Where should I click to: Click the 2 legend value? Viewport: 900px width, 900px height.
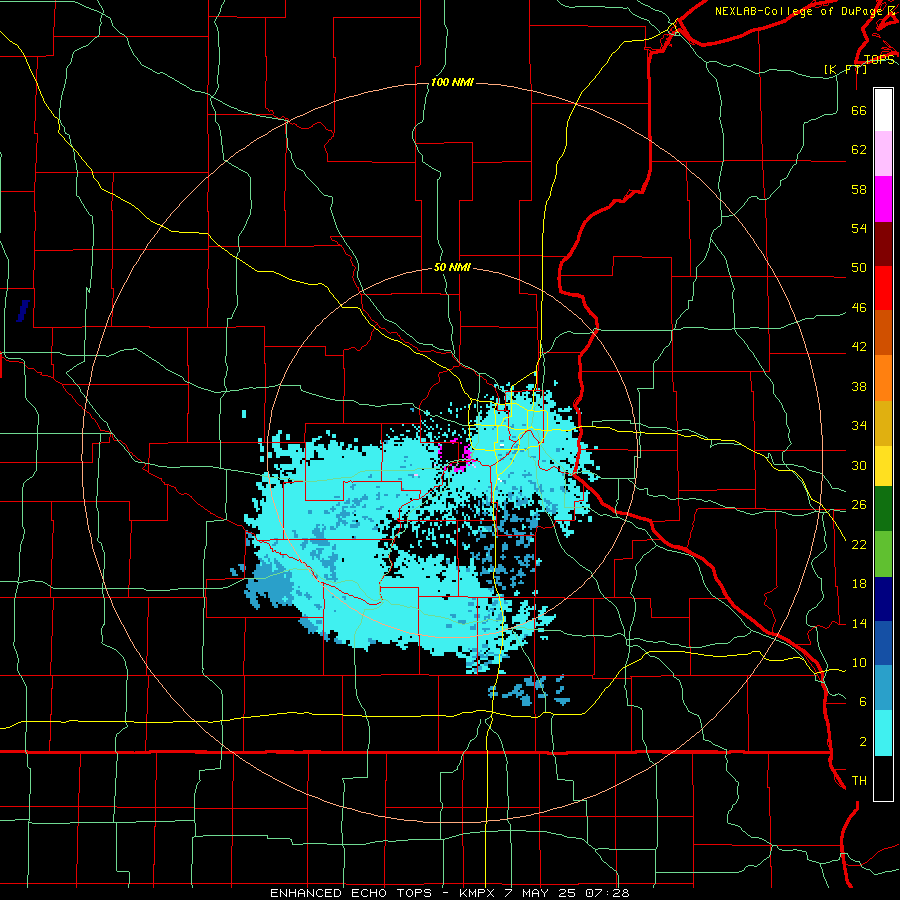click(862, 741)
